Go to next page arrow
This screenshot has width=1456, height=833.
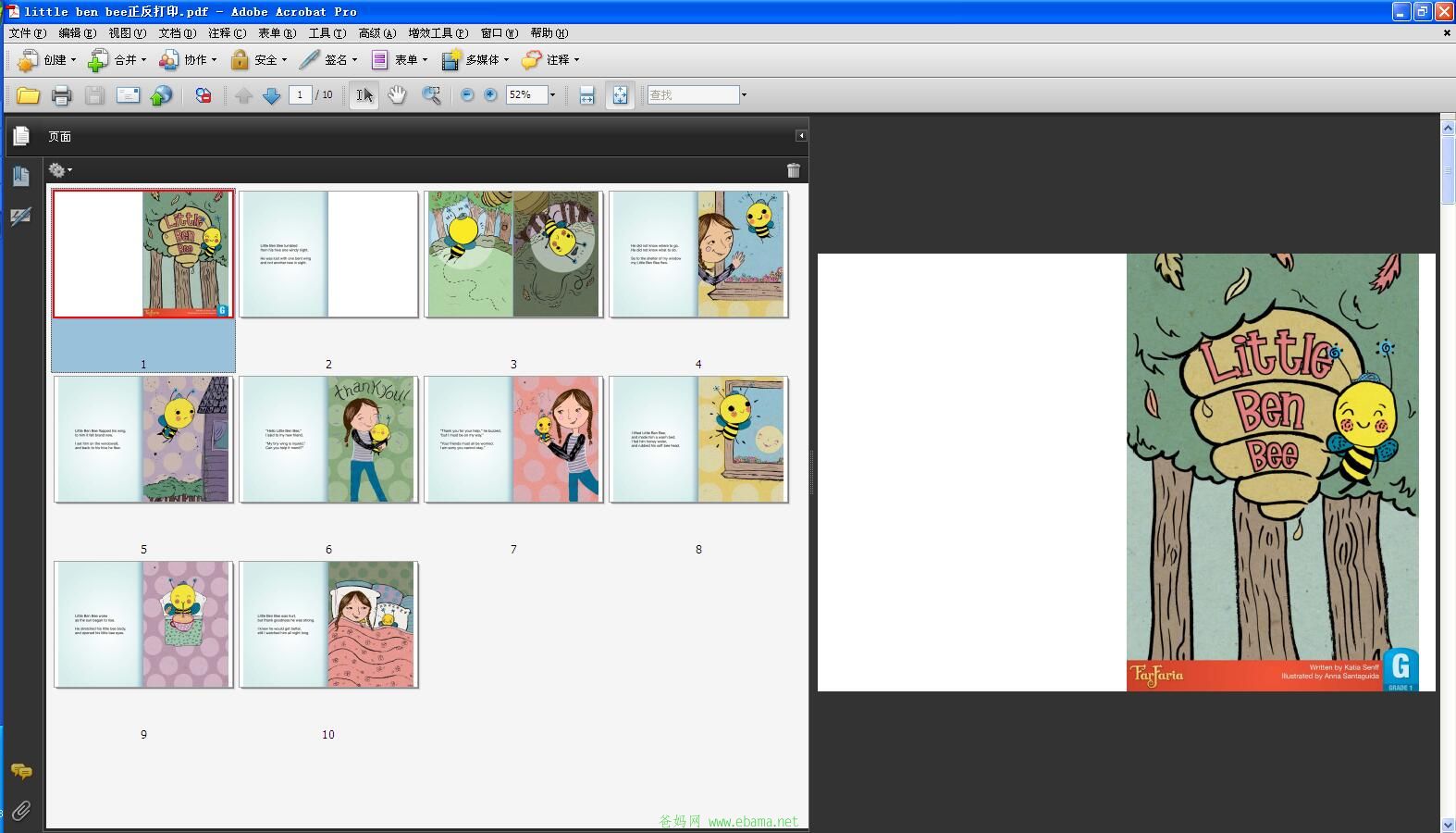[271, 95]
